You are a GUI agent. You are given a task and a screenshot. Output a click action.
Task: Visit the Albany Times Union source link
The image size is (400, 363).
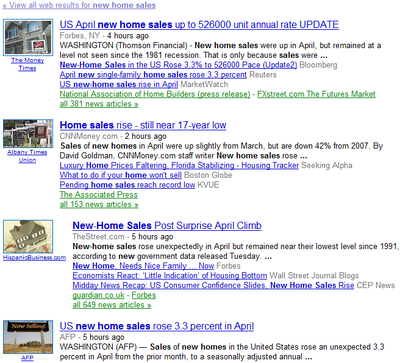pyautogui.click(x=27, y=156)
